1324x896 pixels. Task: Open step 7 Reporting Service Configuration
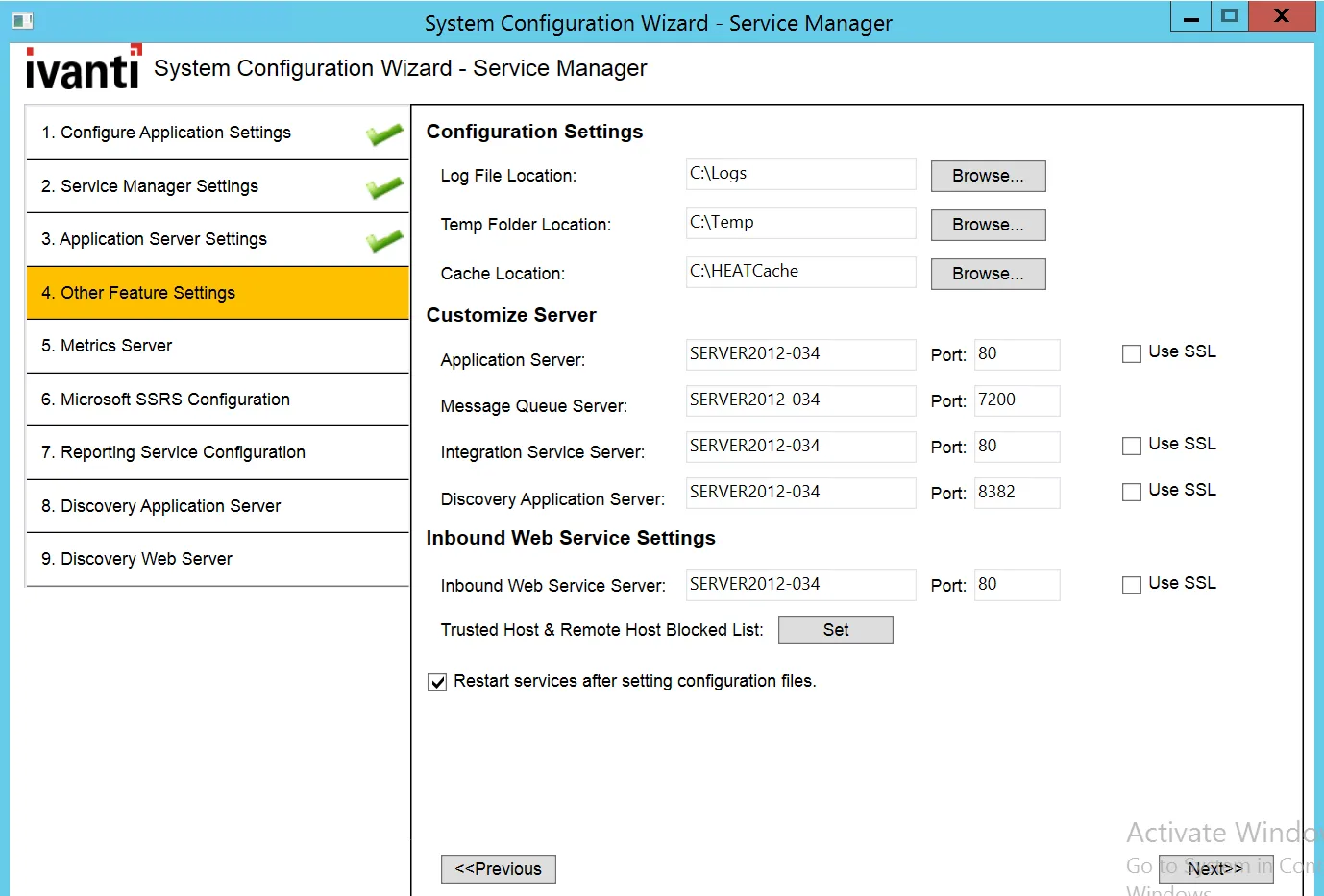218,452
